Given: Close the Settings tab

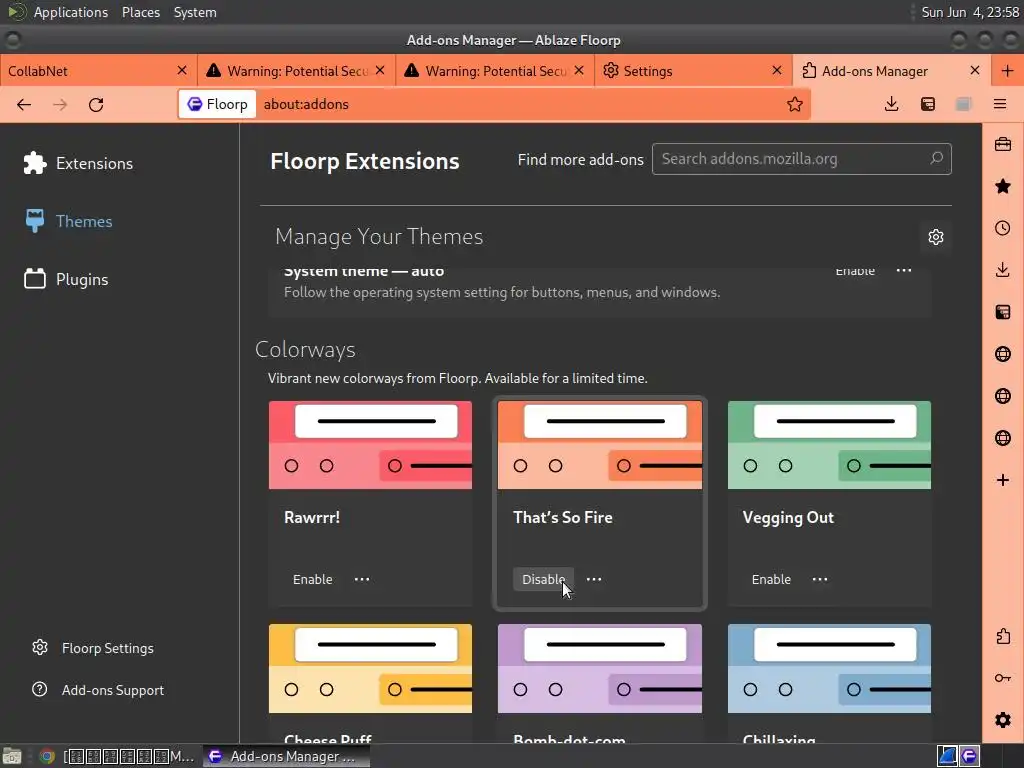Looking at the screenshot, I should point(777,71).
